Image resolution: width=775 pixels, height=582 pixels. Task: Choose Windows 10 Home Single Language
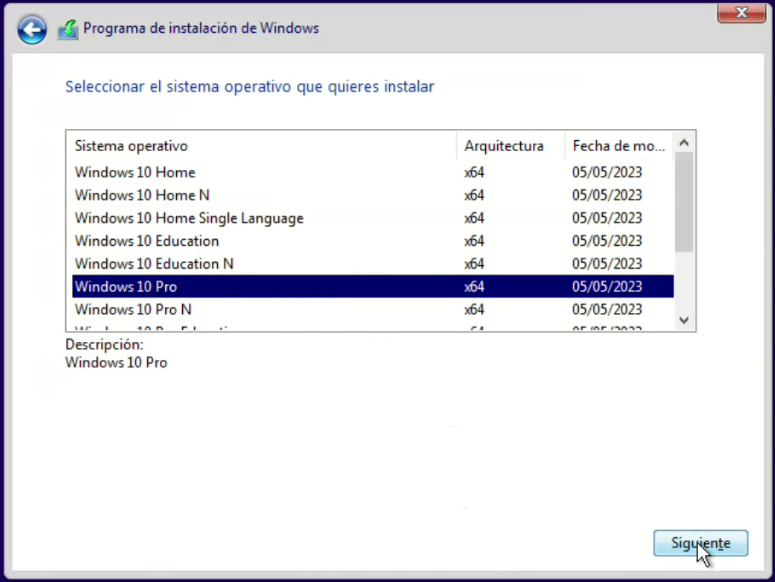coord(189,218)
